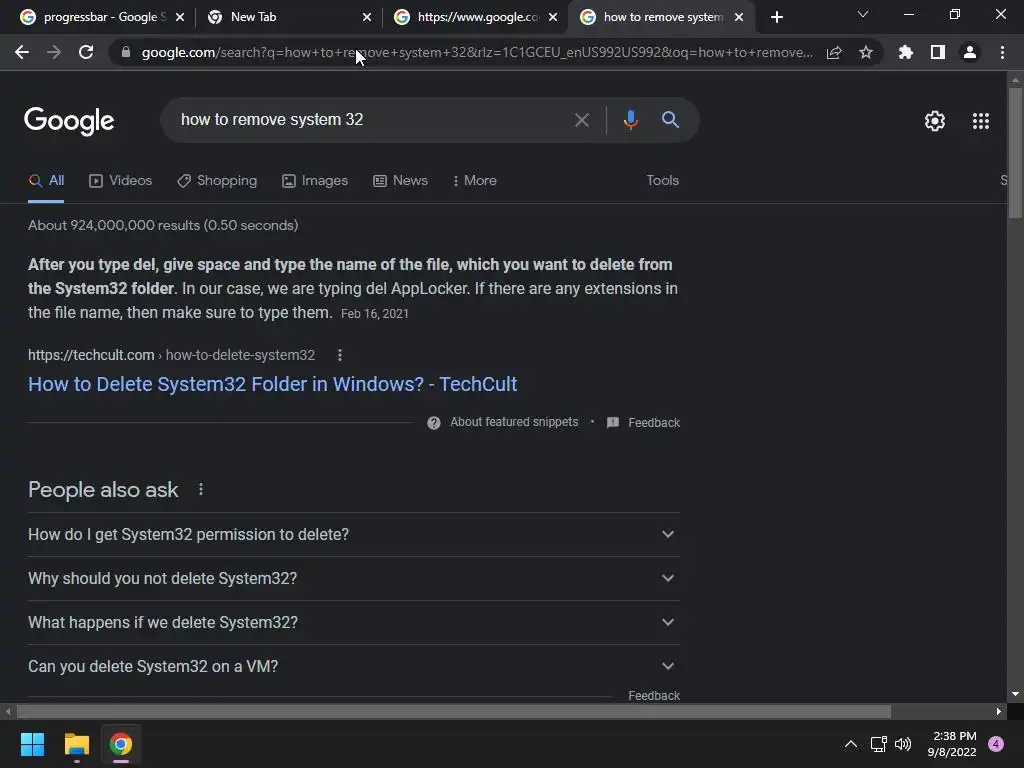Toggle the Chrome side panel
Image resolution: width=1024 pixels, height=768 pixels.
[x=938, y=52]
